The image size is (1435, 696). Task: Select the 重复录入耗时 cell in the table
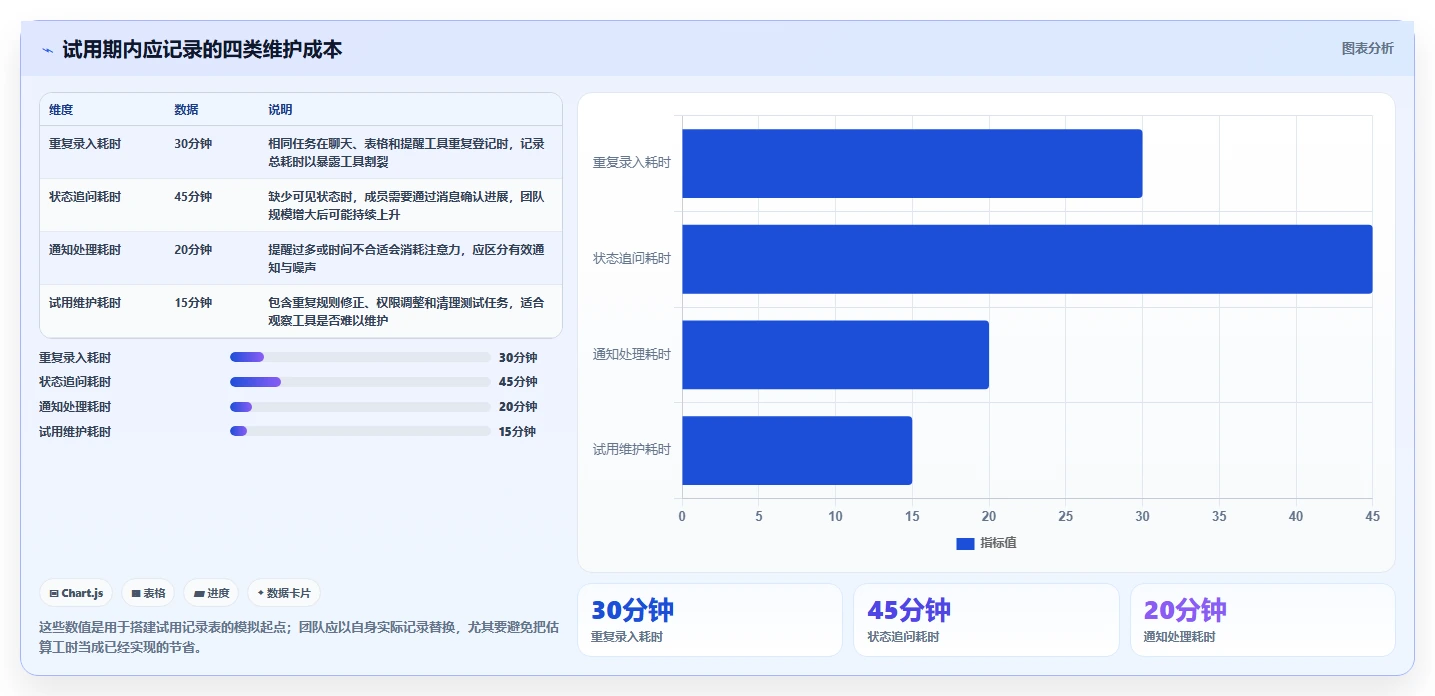click(x=85, y=144)
